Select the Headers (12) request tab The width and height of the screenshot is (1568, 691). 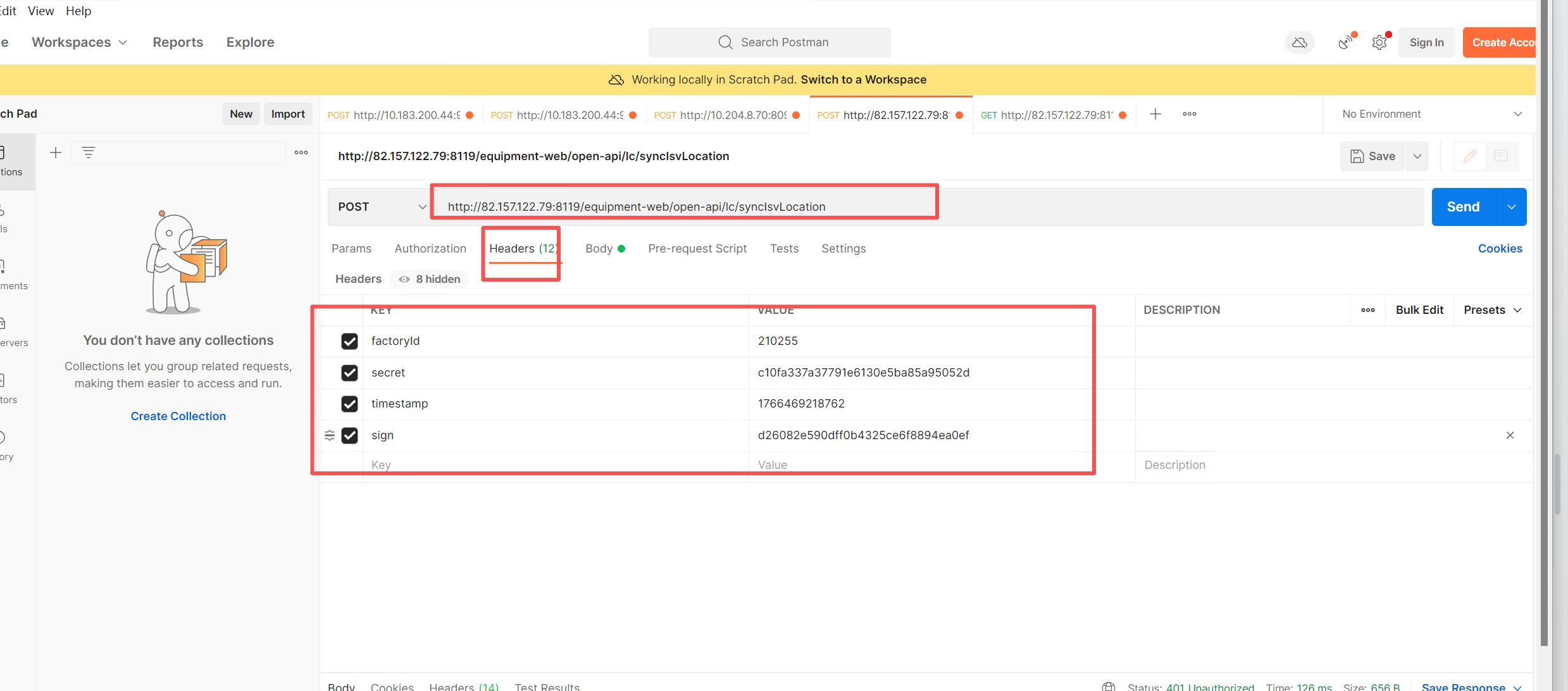(523, 249)
